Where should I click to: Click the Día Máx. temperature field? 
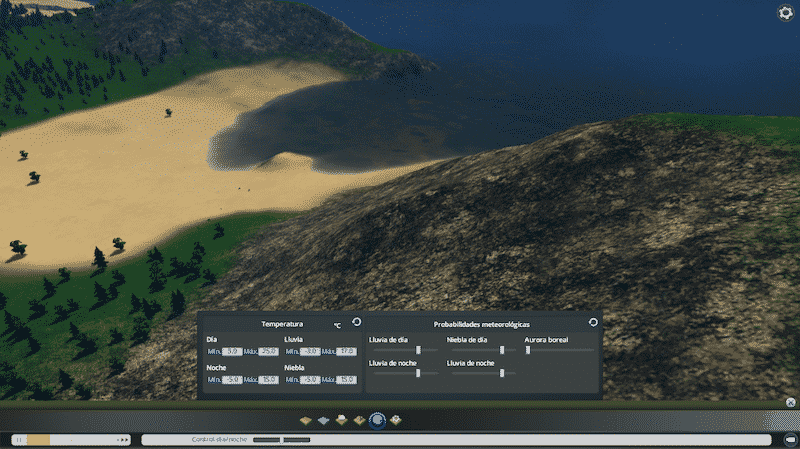(267, 352)
